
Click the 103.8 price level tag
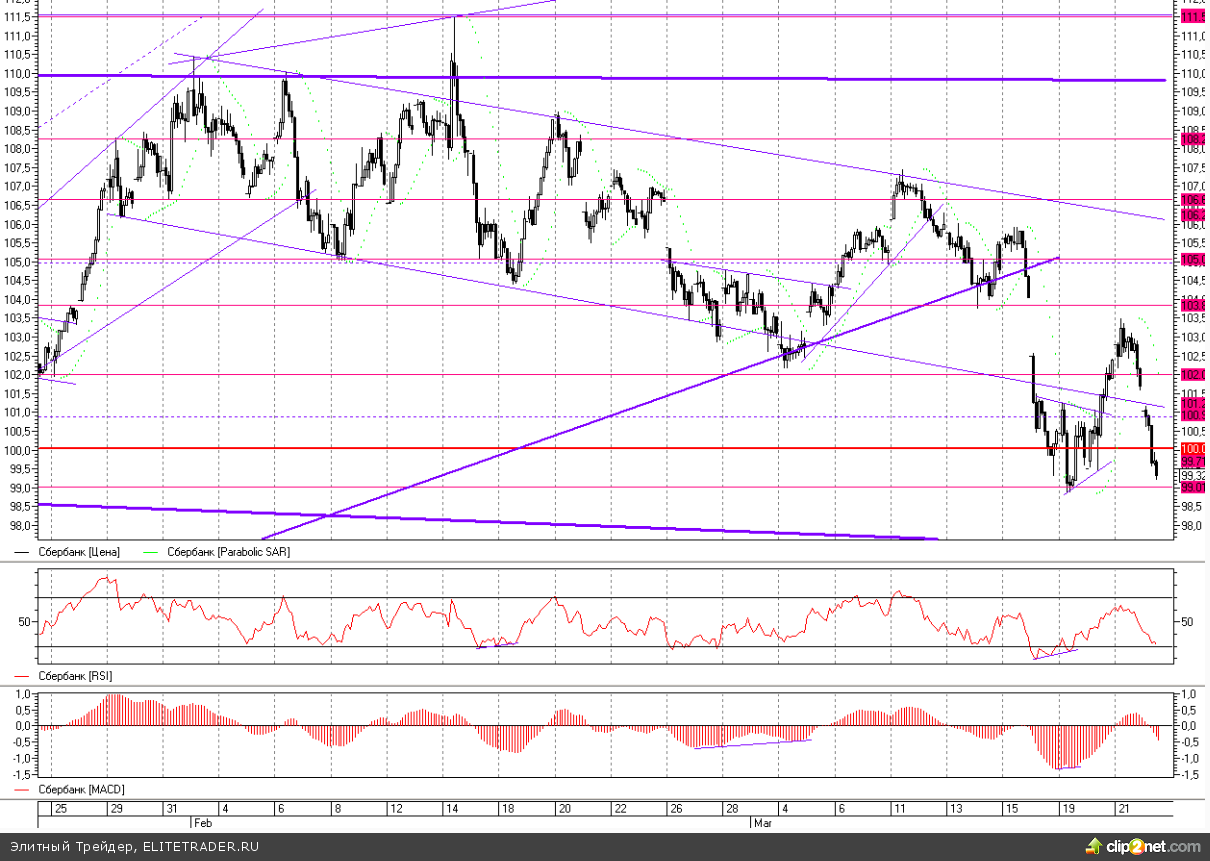(x=1193, y=305)
